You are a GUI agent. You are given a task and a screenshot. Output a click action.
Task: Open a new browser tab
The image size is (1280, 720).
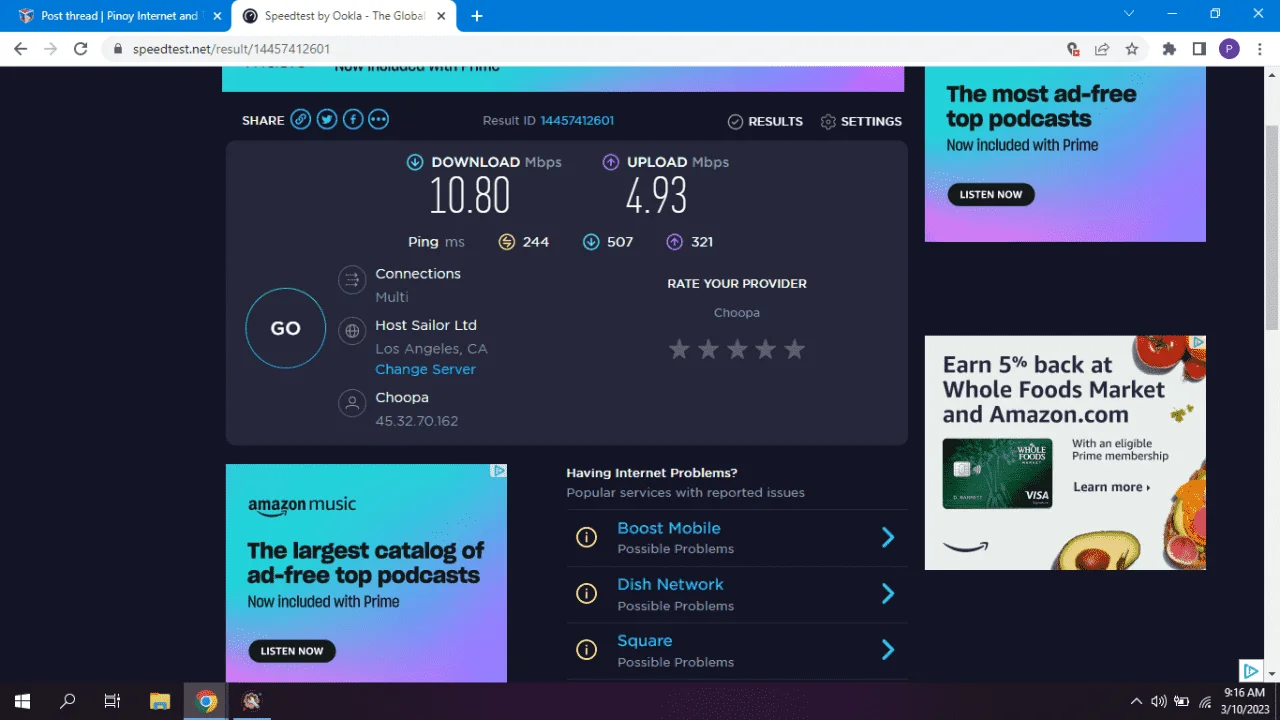pyautogui.click(x=477, y=16)
